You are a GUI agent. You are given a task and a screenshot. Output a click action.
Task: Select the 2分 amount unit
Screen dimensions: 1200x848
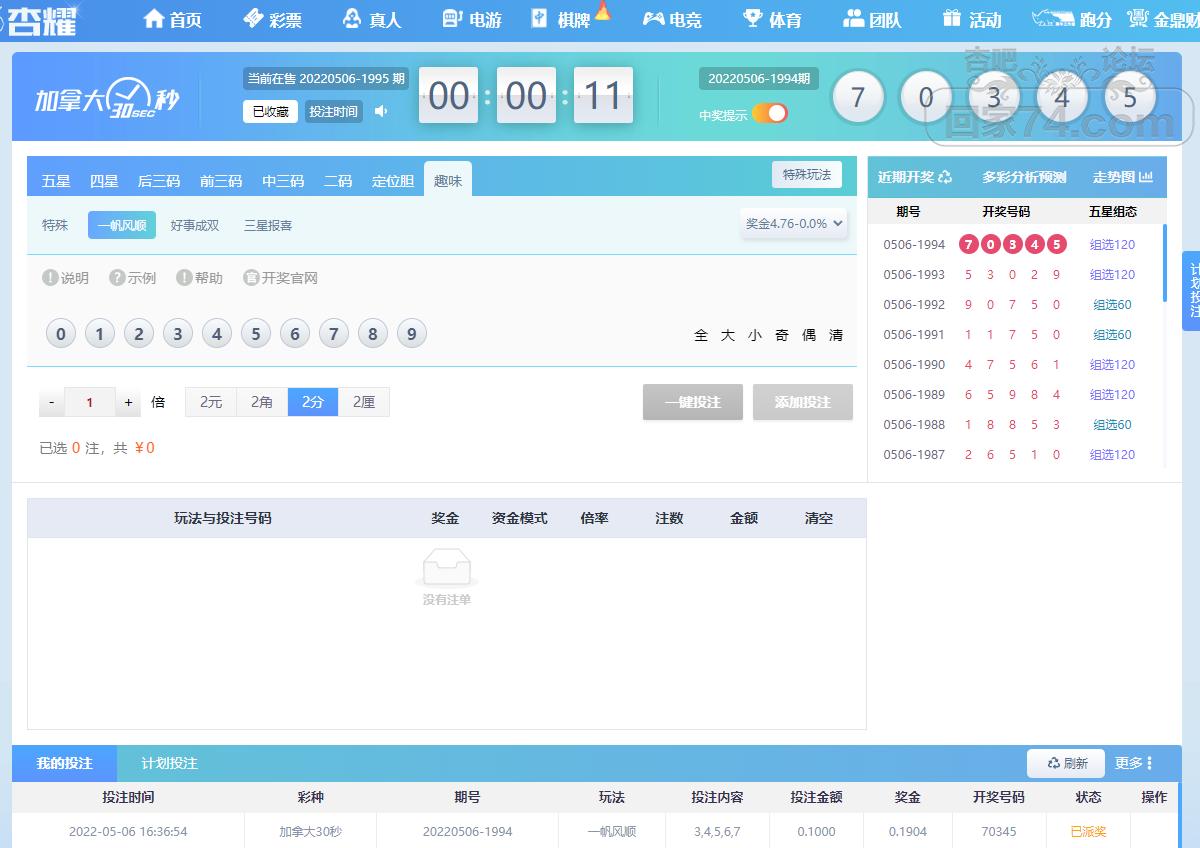[313, 402]
